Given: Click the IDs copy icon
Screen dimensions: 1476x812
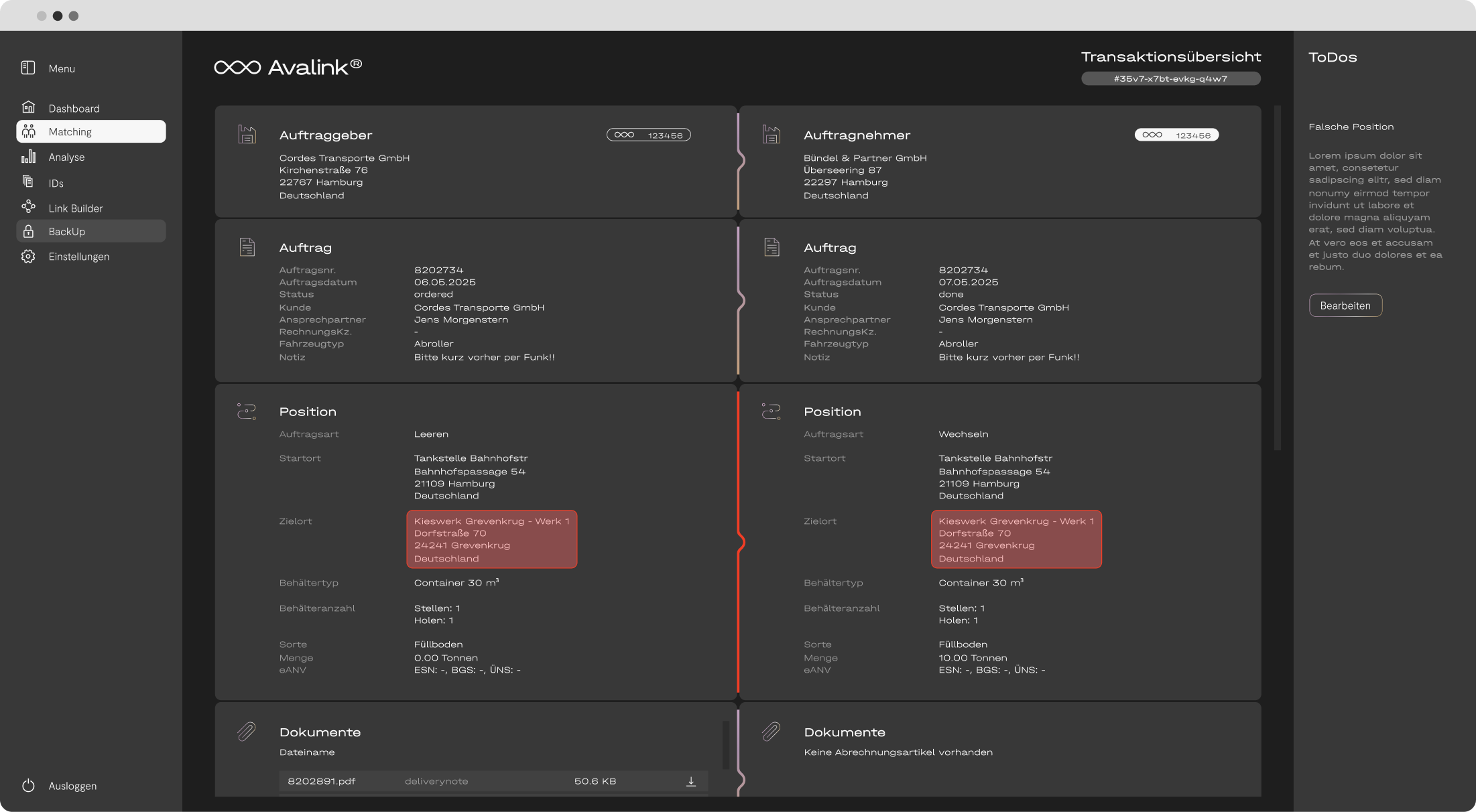Looking at the screenshot, I should pyautogui.click(x=28, y=182).
